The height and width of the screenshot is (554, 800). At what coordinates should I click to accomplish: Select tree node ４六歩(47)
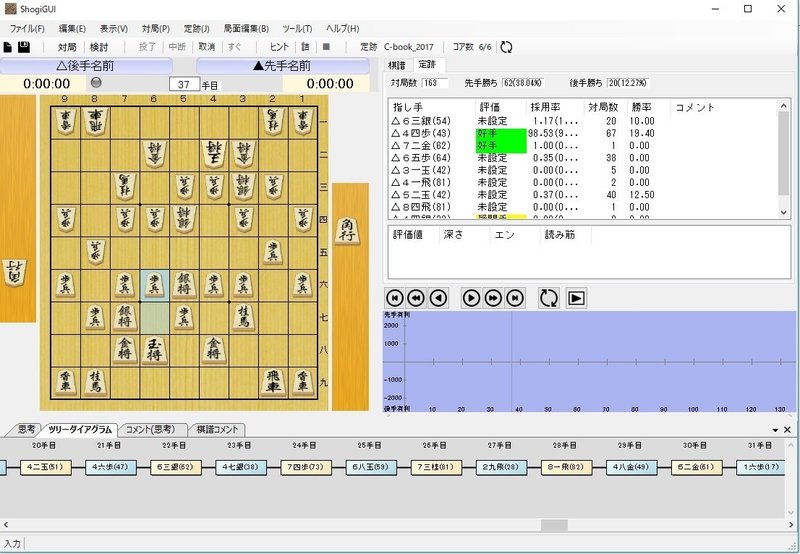pyautogui.click(x=110, y=467)
